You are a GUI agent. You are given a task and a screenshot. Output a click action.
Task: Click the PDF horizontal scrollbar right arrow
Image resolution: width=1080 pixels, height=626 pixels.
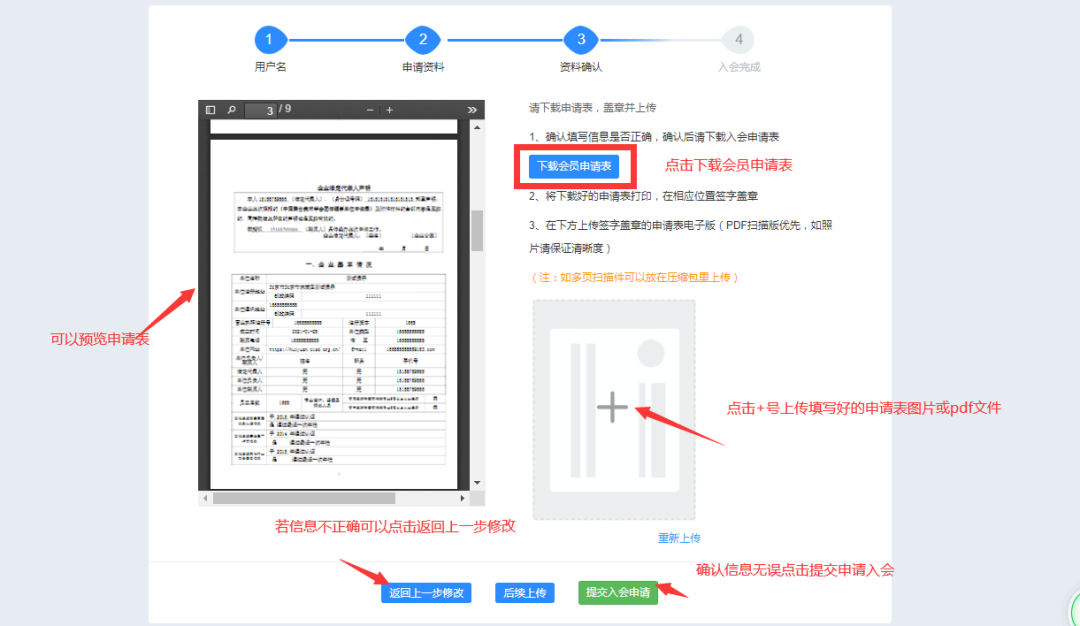(462, 498)
